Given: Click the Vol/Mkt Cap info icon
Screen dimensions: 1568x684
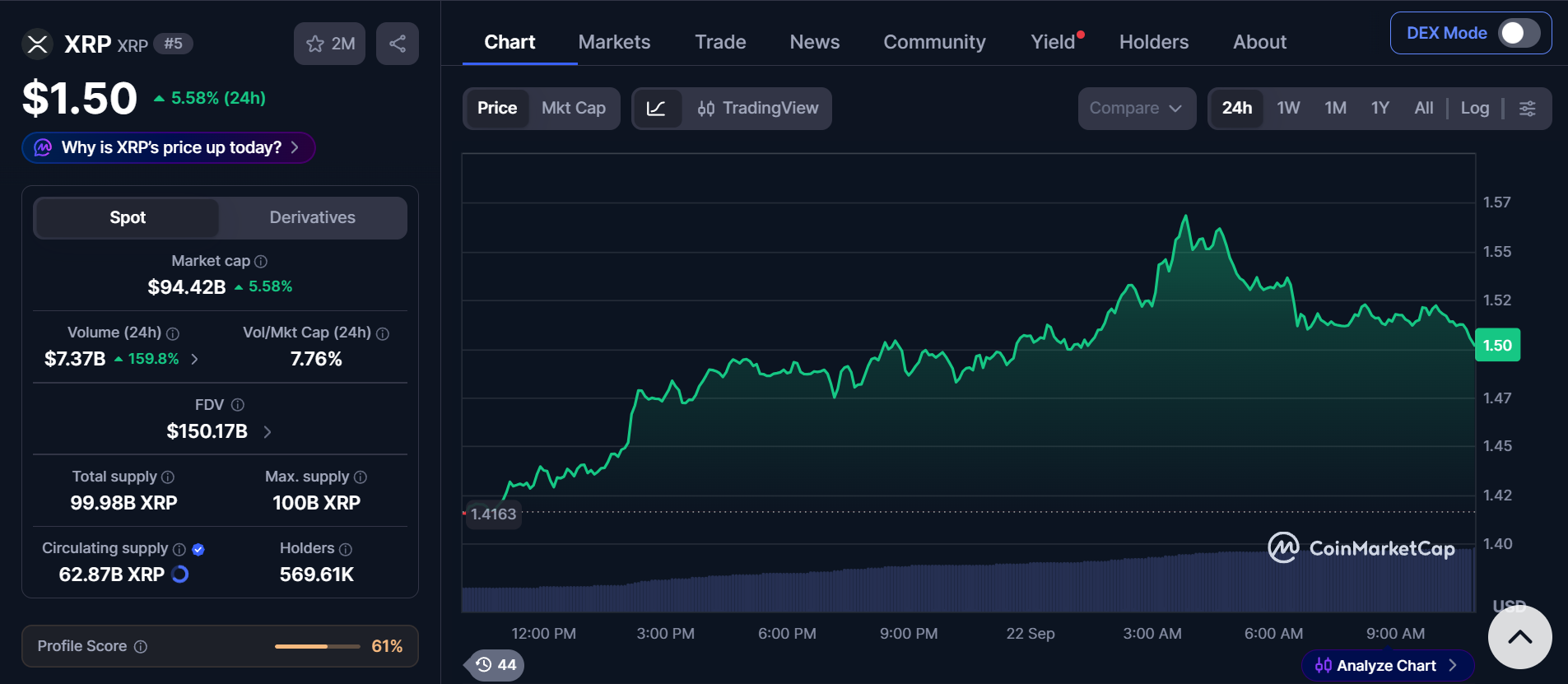Looking at the screenshot, I should point(383,333).
